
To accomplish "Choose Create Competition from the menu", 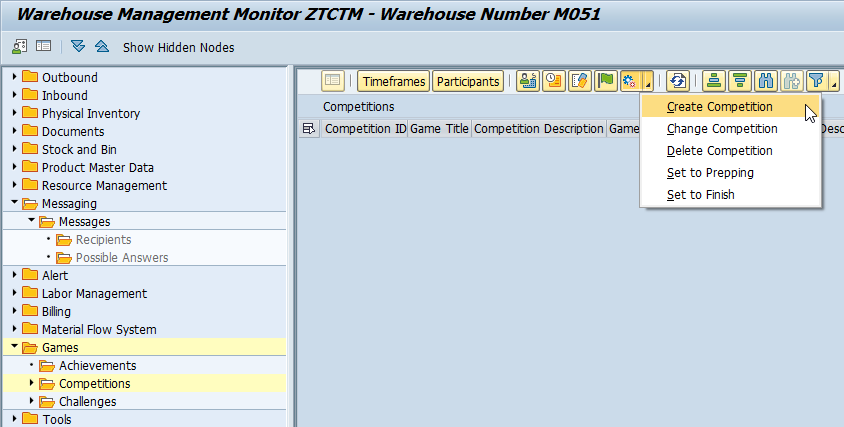I will (719, 107).
